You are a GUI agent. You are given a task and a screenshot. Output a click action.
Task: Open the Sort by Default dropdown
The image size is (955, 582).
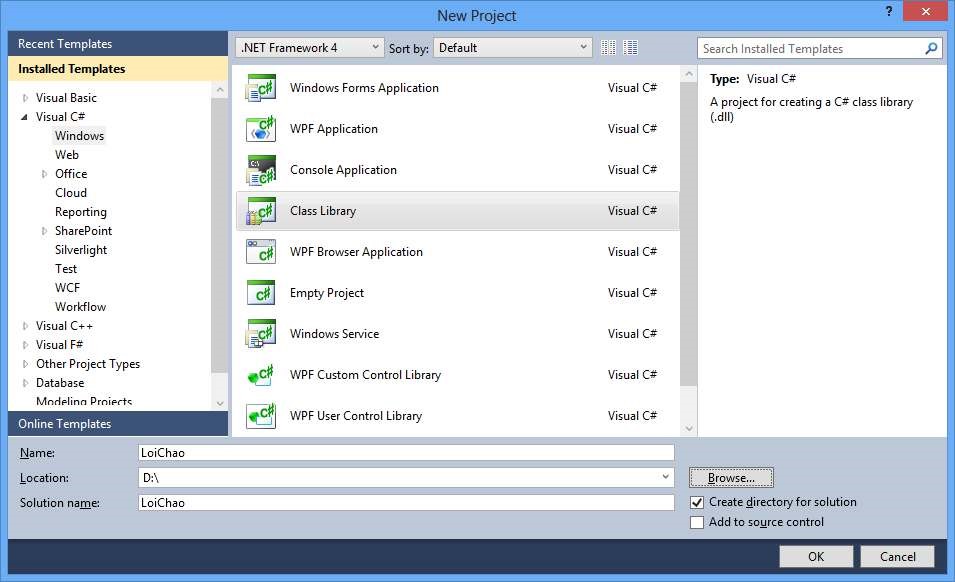(x=513, y=48)
